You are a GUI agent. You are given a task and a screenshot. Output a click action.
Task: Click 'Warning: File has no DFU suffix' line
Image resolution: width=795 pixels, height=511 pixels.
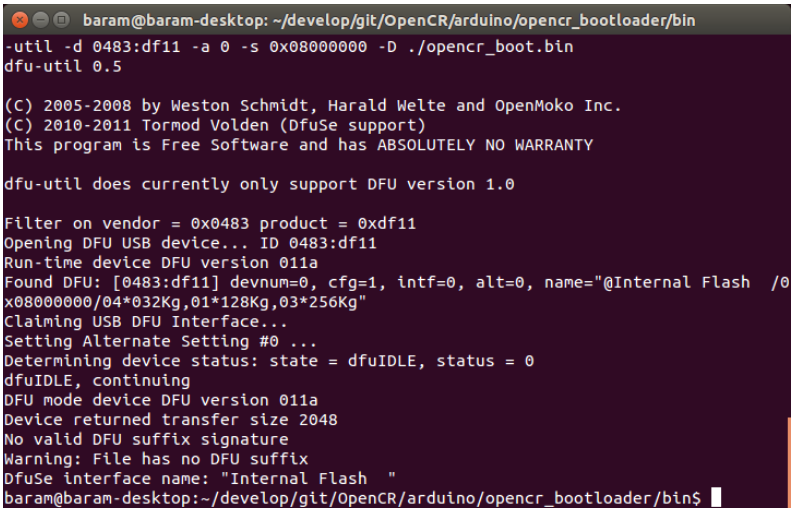[156, 459]
